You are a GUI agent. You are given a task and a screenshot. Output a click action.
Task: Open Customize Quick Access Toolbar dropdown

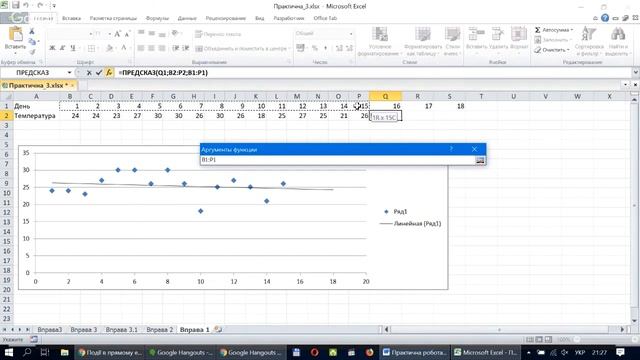[54, 6]
